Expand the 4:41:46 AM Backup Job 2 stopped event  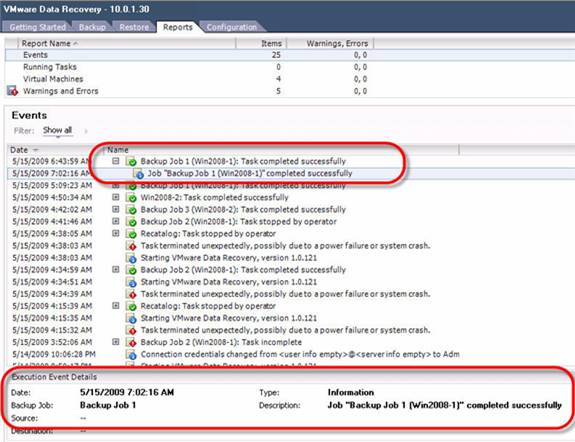pos(116,221)
